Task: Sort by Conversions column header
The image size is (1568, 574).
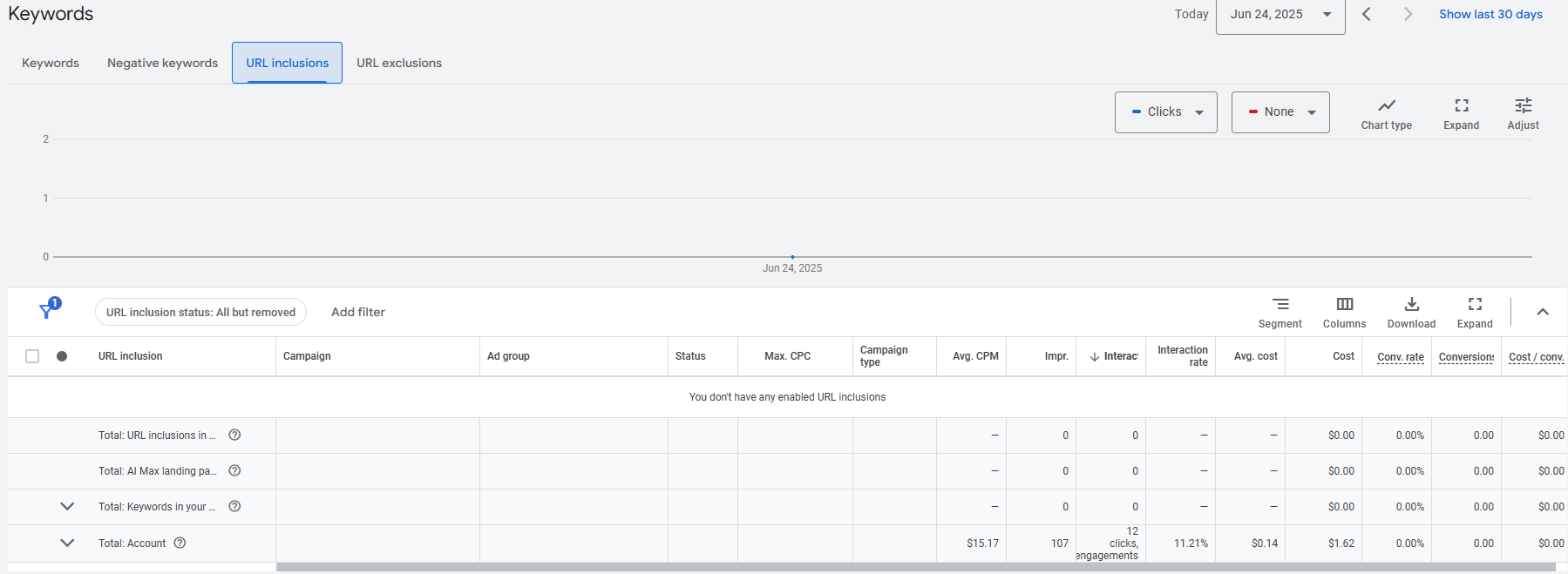Action: click(x=1466, y=357)
